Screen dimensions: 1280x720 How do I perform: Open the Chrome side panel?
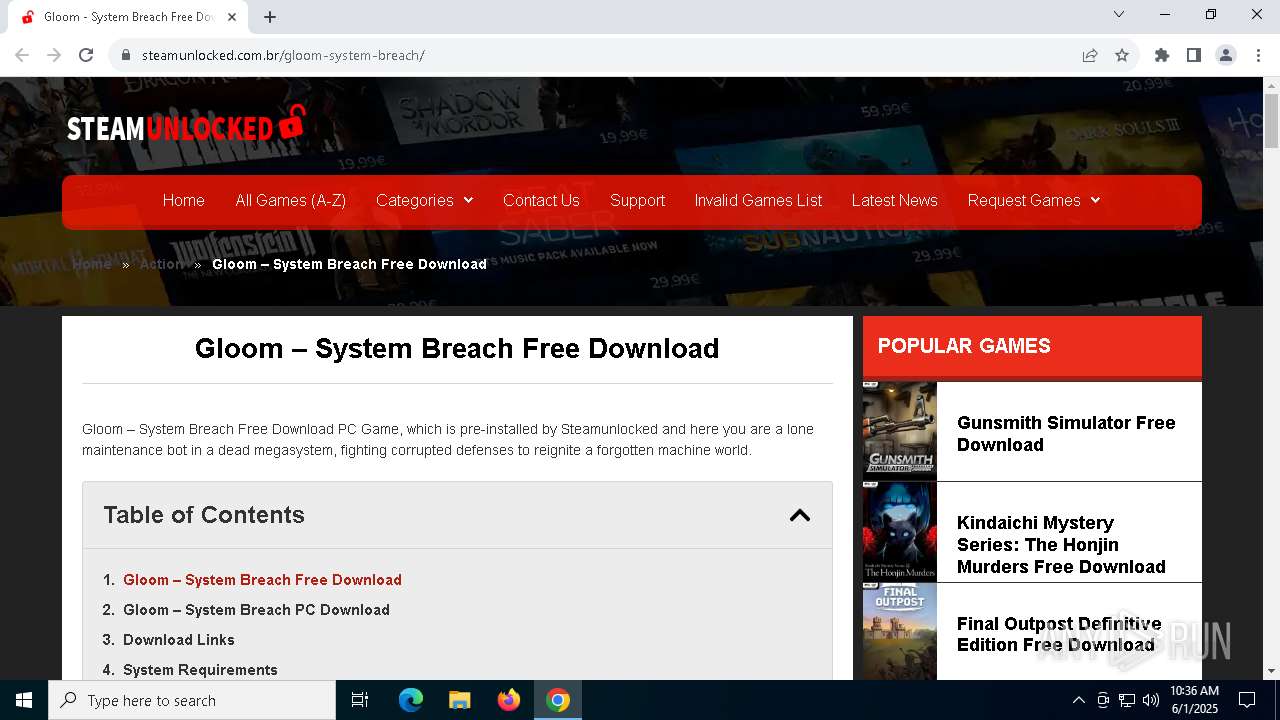[x=1194, y=55]
